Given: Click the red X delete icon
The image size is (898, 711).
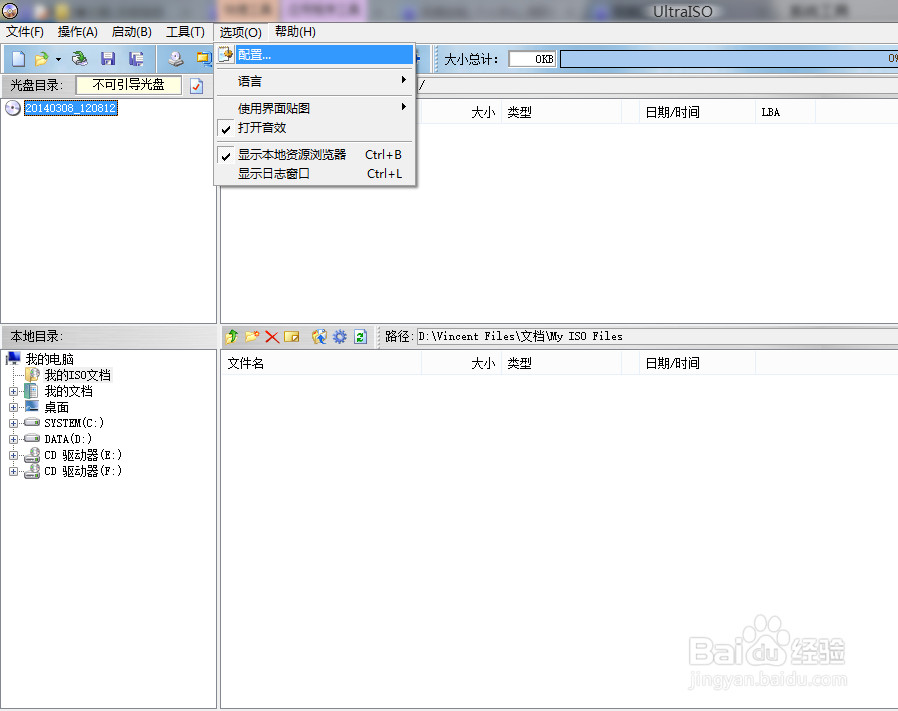Looking at the screenshot, I should point(272,337).
